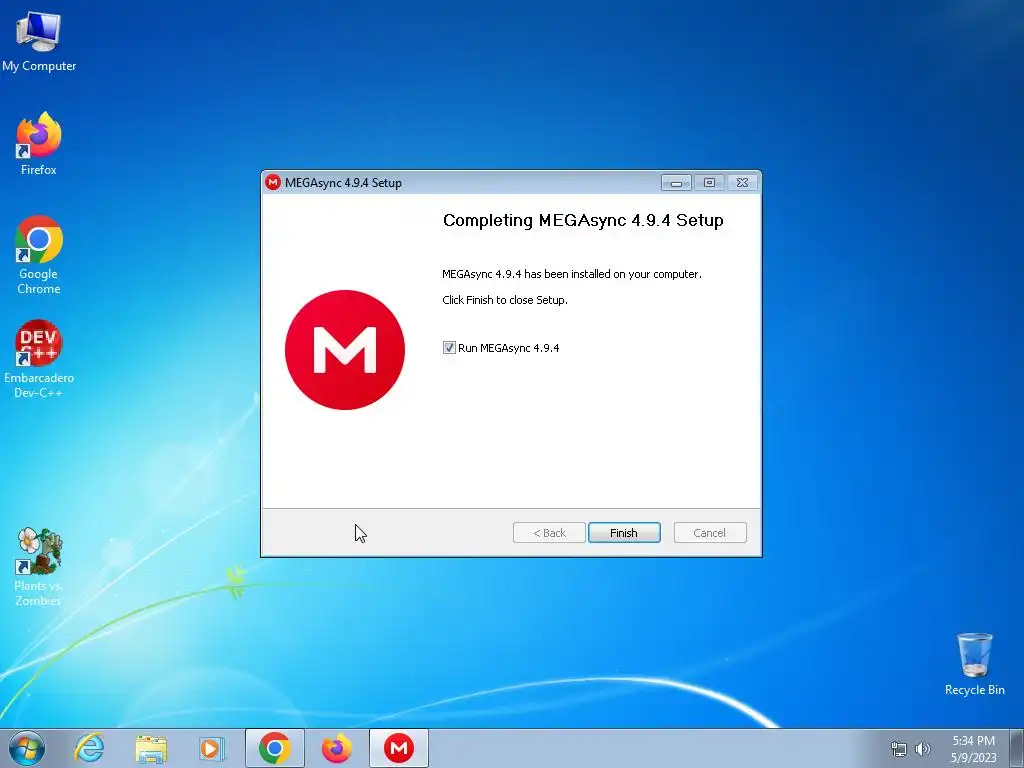Click the Completing MEGAsync 4.9.4 Setup heading
The height and width of the screenshot is (768, 1024).
pyautogui.click(x=583, y=221)
